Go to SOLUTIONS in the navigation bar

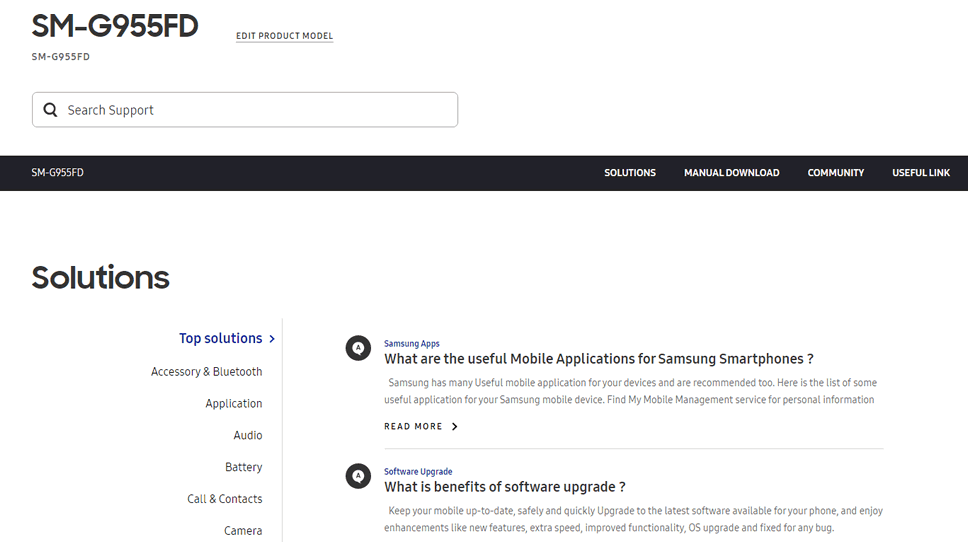pos(630,173)
